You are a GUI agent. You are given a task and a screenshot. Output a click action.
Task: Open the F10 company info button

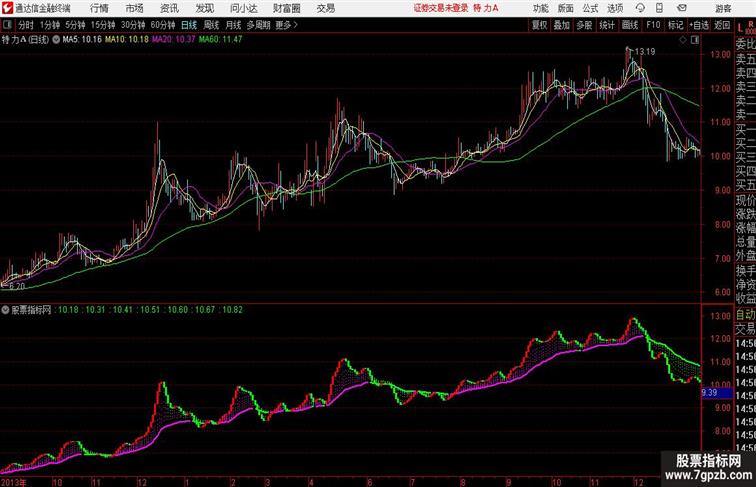point(653,25)
